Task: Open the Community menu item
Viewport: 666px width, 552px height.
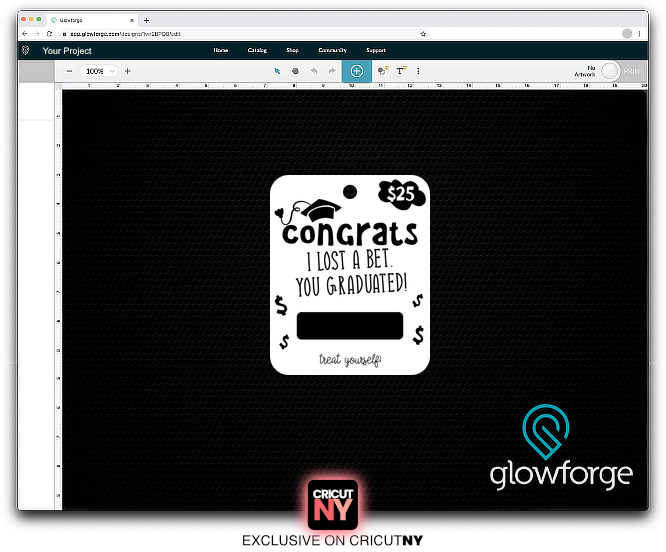Action: [332, 50]
